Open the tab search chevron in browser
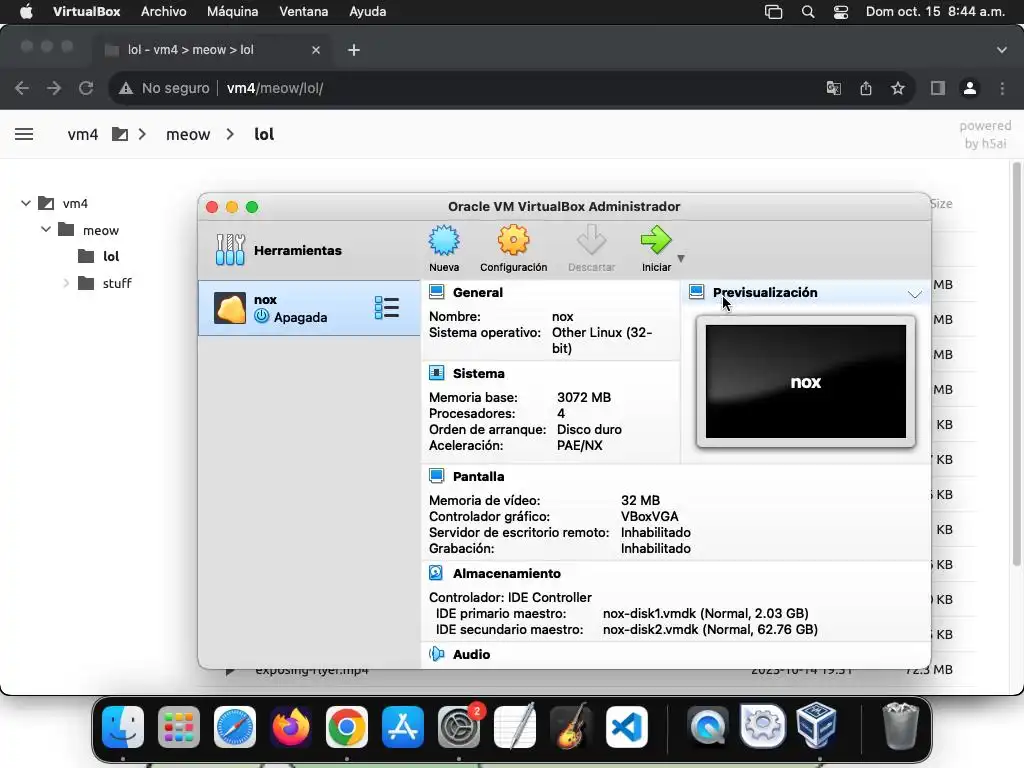The width and height of the screenshot is (1024, 768). (1002, 50)
